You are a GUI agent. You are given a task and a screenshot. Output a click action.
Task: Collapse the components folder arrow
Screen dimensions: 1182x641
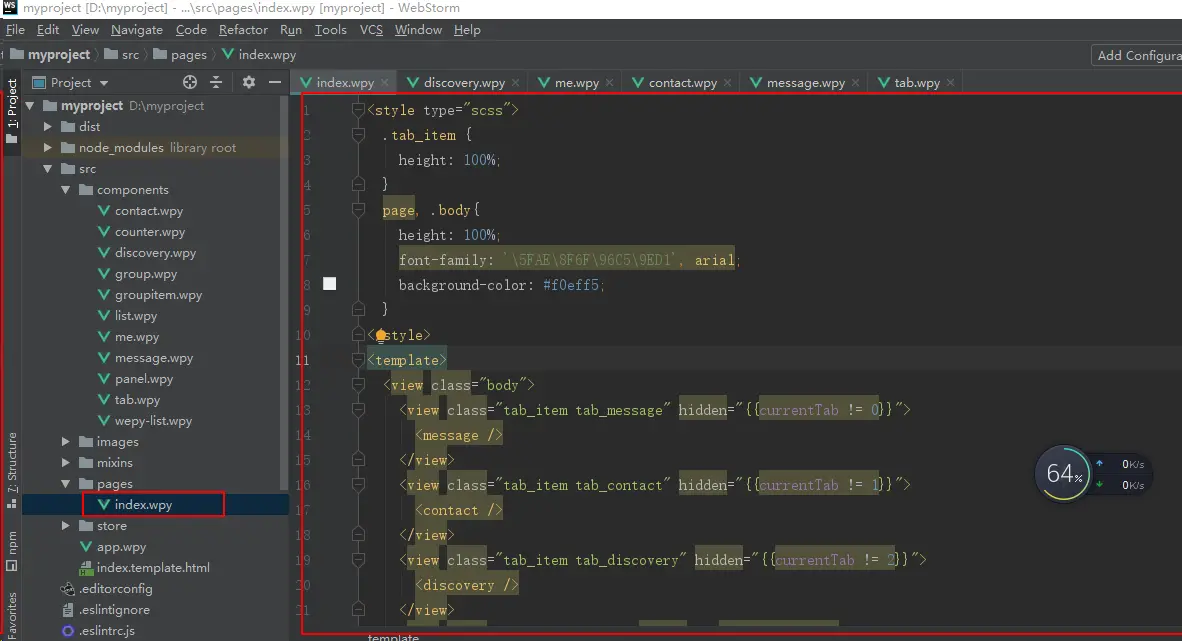pos(66,190)
